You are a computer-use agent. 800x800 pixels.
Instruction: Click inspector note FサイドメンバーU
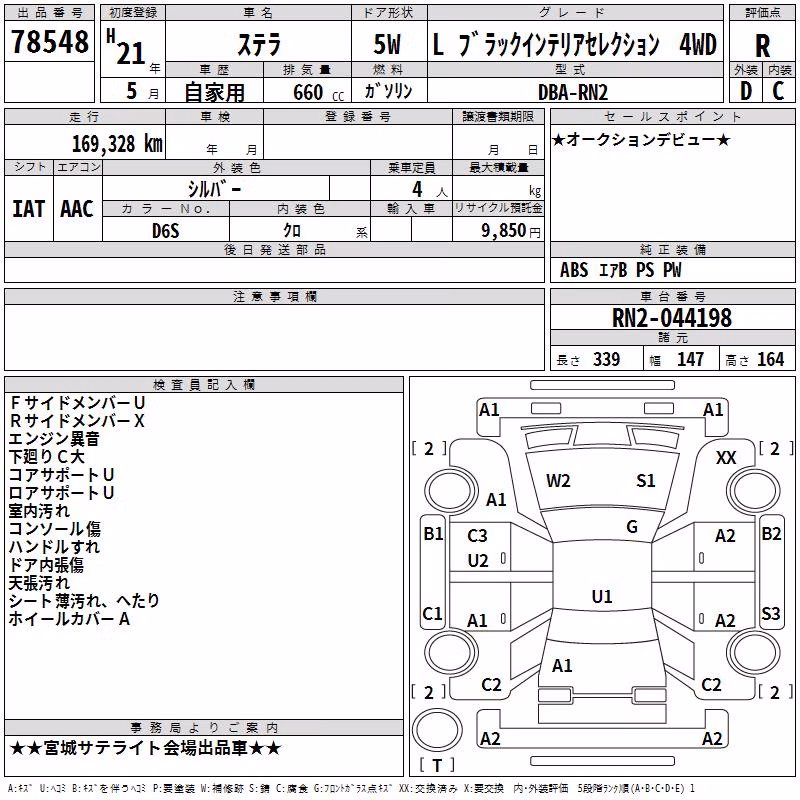click(78, 403)
